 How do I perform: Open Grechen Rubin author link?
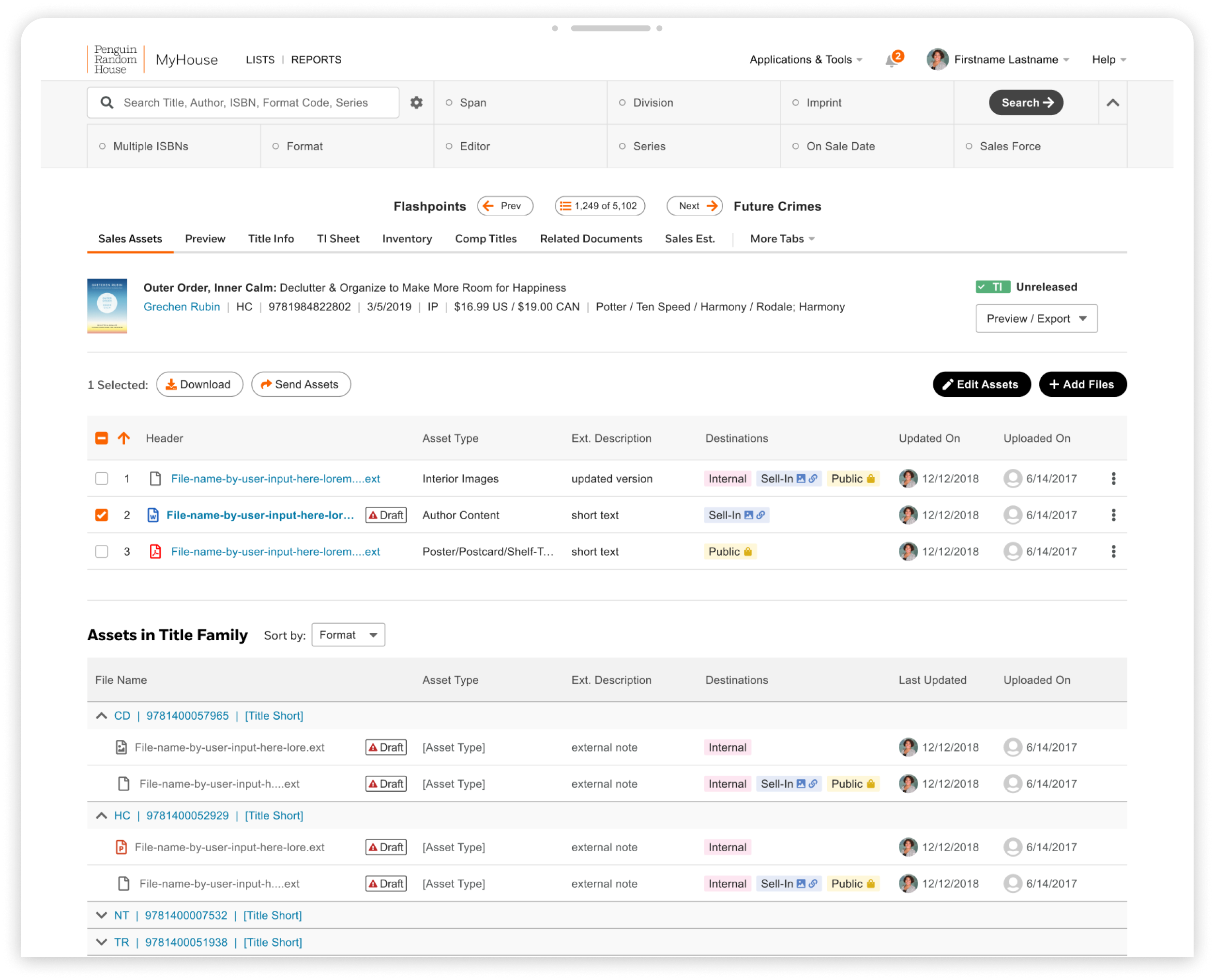pyautogui.click(x=181, y=307)
